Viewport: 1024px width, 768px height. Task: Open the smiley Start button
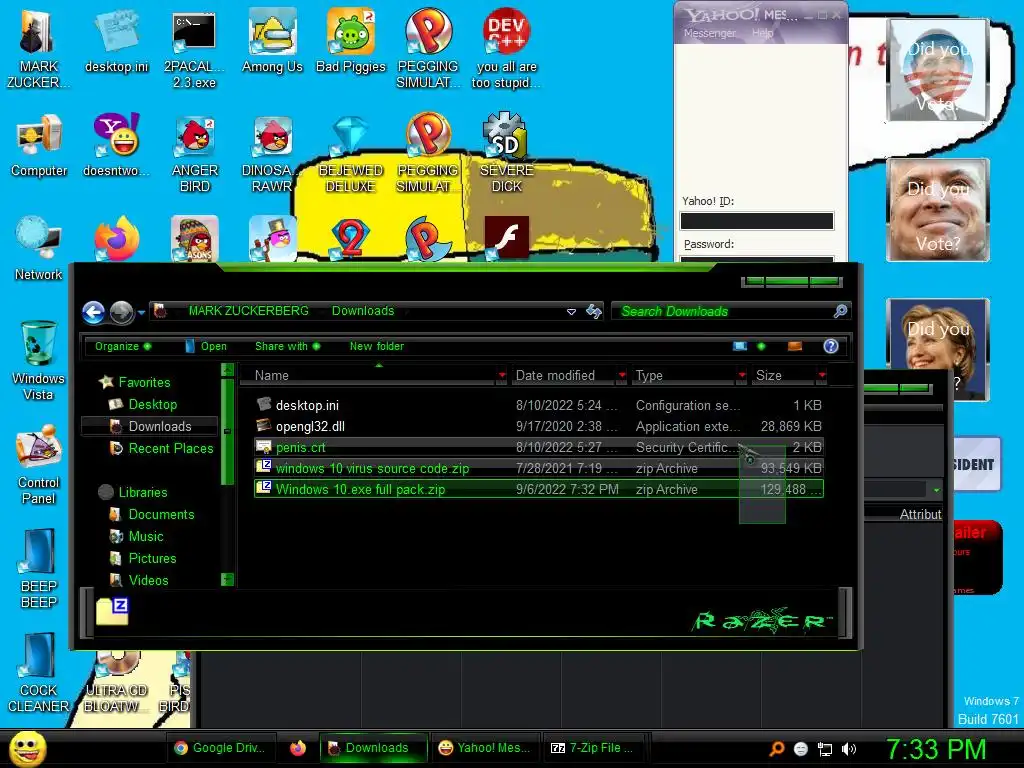(27, 749)
